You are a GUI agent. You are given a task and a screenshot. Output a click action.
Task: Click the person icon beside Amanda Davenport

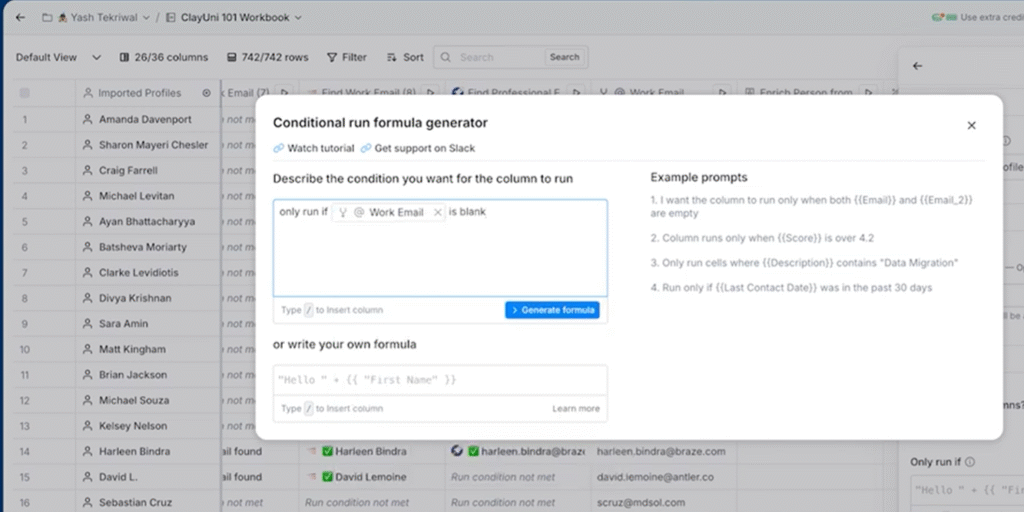[87, 120]
